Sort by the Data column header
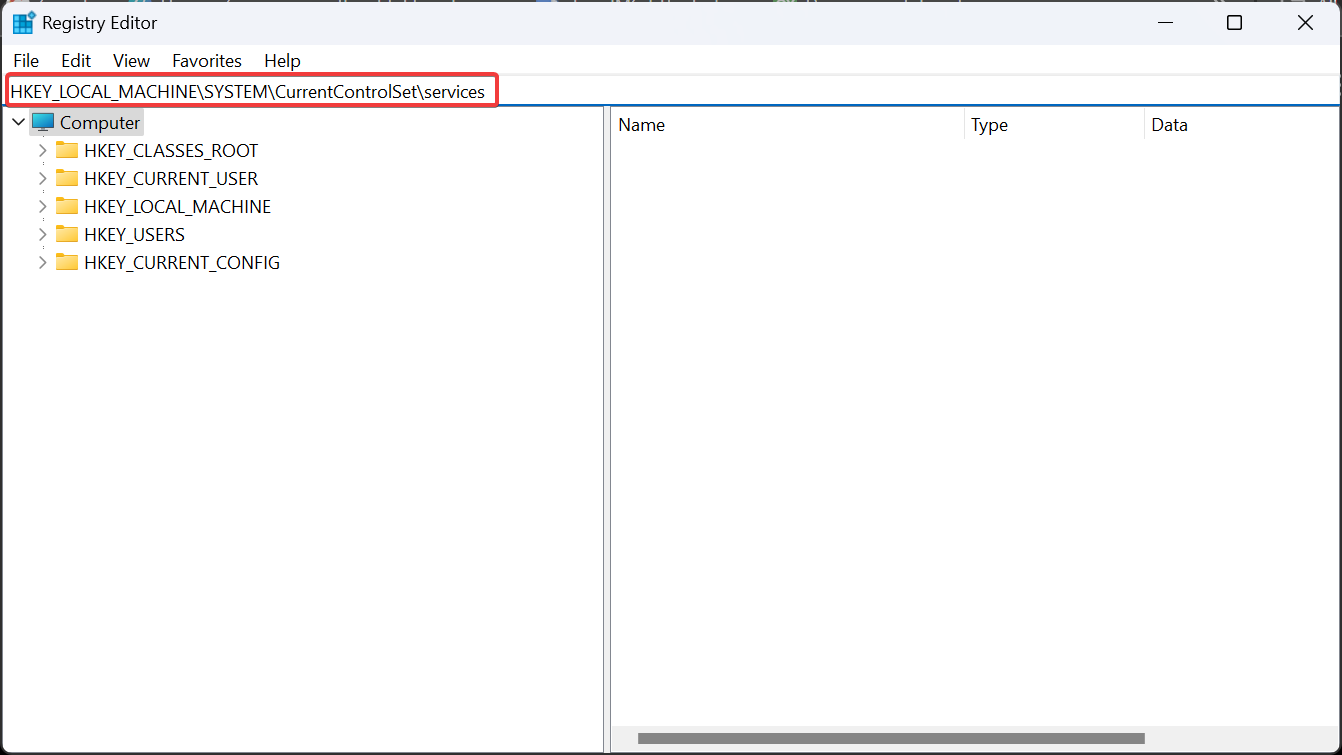This screenshot has width=1342, height=755. pos(1242,125)
